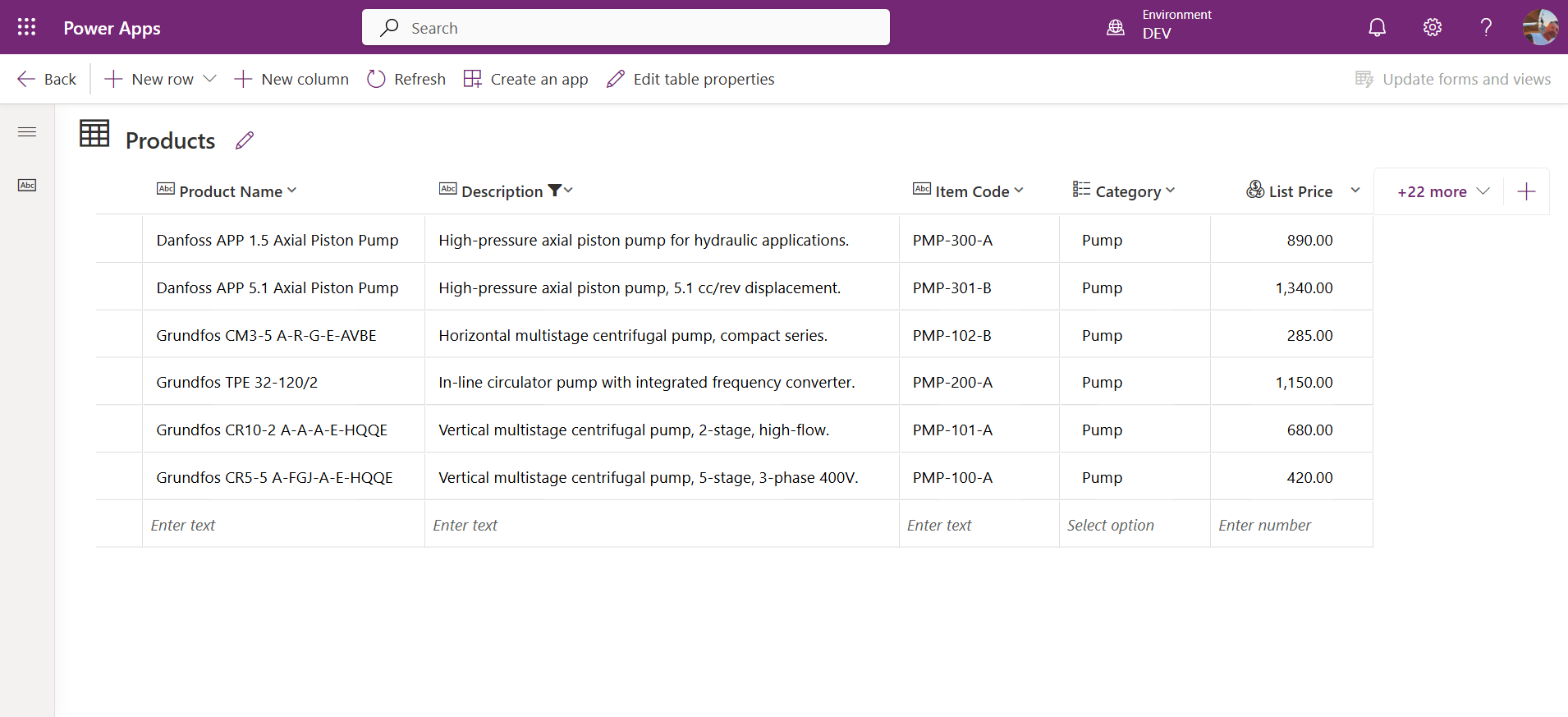This screenshot has height=717, width=1568.
Task: Open the notifications bell
Action: pyautogui.click(x=1377, y=27)
